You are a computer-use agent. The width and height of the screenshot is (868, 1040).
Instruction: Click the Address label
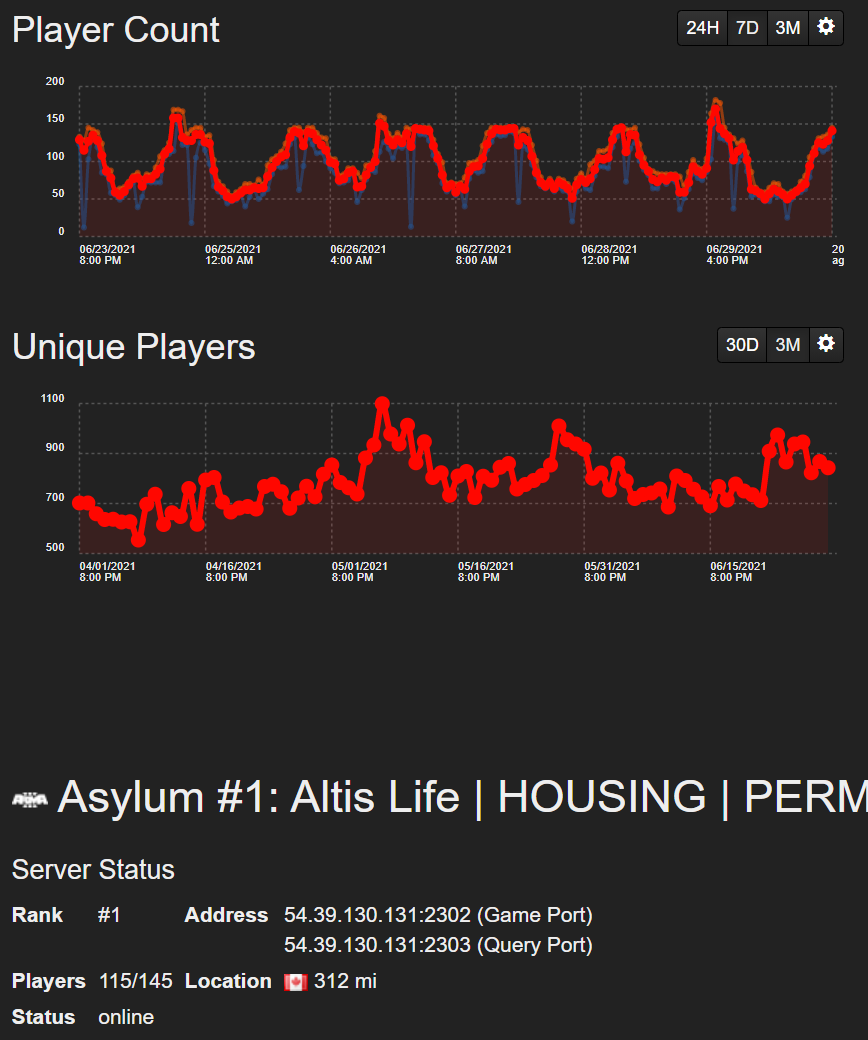coord(226,915)
